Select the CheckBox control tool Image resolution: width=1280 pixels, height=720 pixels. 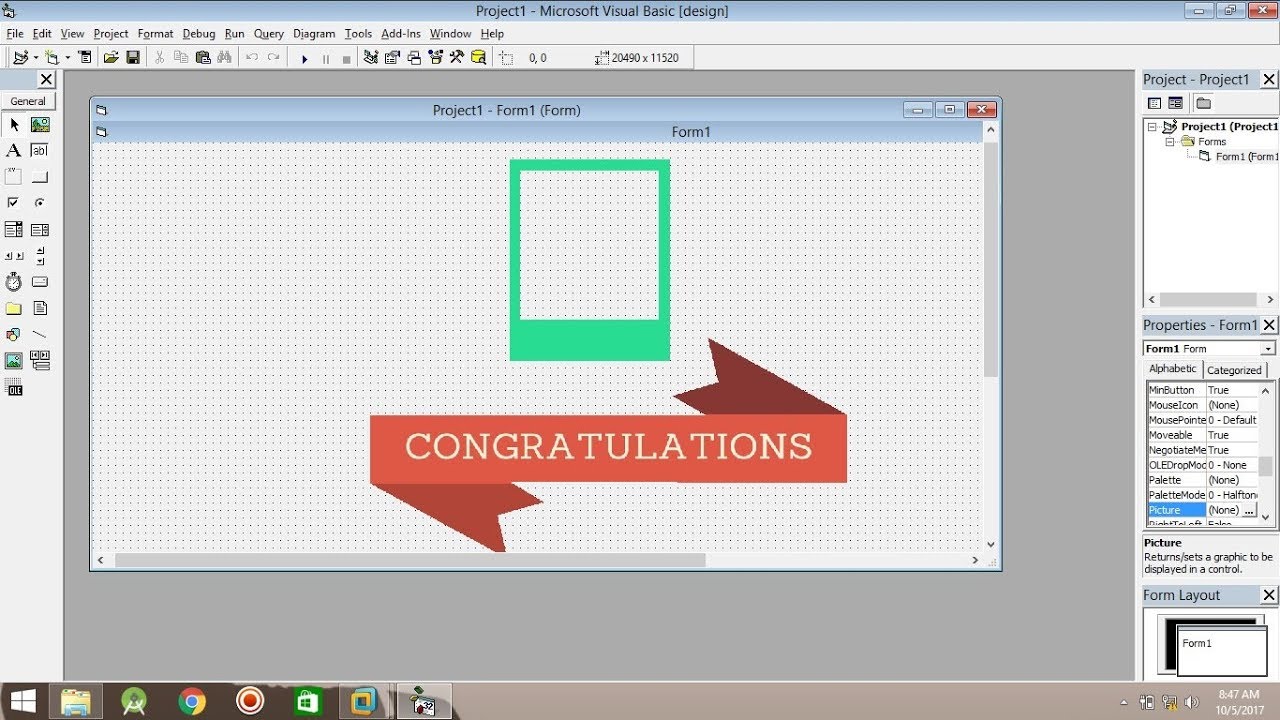point(14,203)
